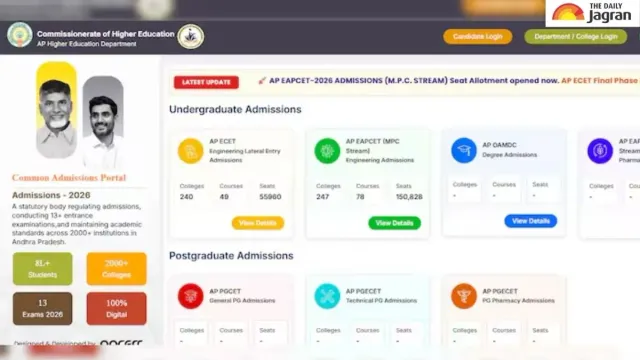
Task: Click the purple AP EAPCET pharmacy stream icon
Action: (x=600, y=151)
